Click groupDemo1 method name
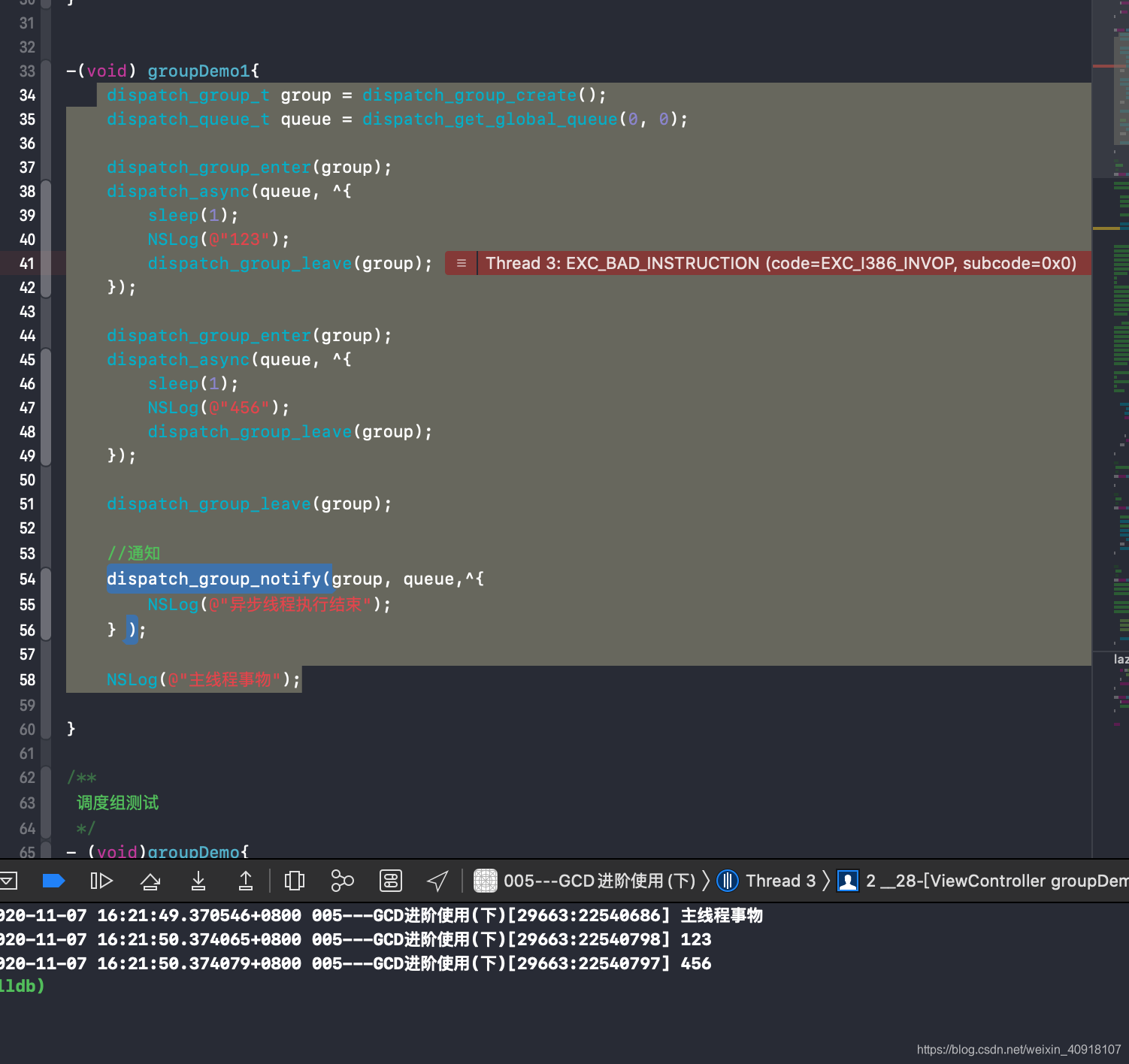Image resolution: width=1129 pixels, height=1064 pixels. [198, 71]
